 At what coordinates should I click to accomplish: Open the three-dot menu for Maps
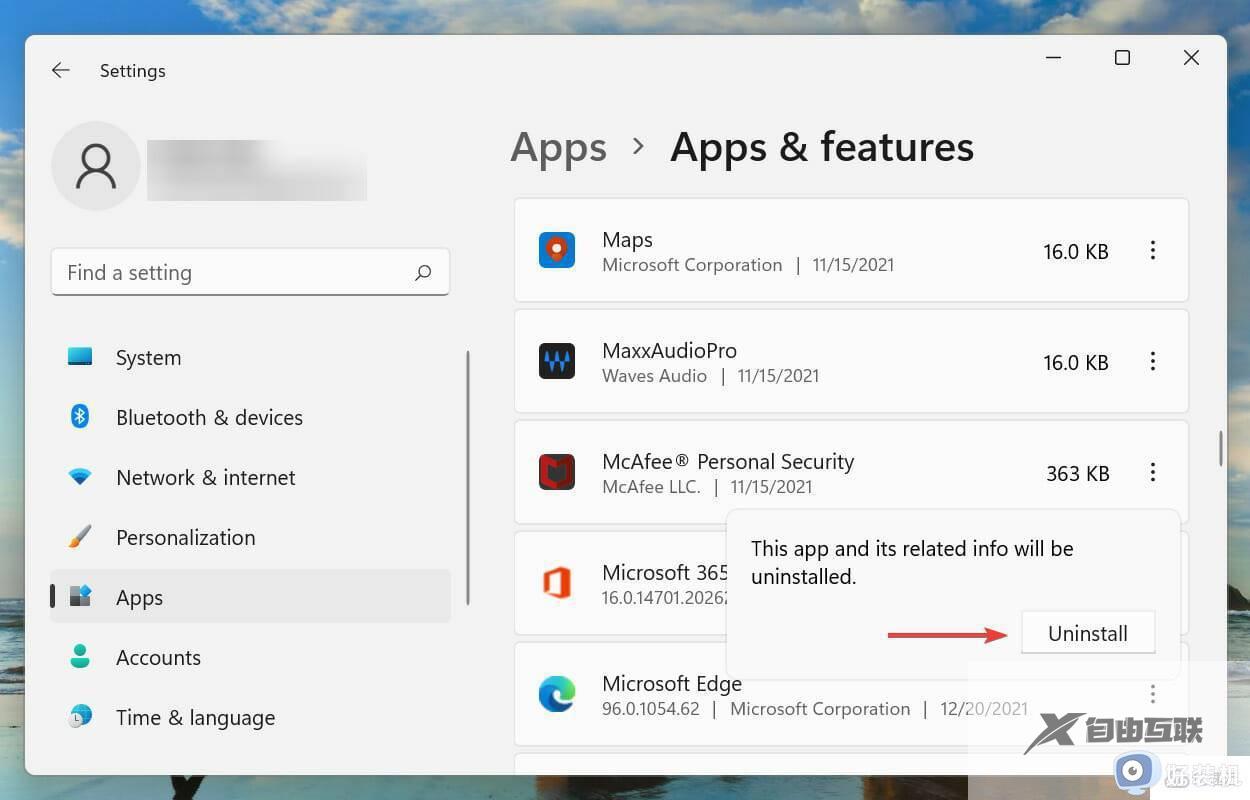pyautogui.click(x=1153, y=251)
